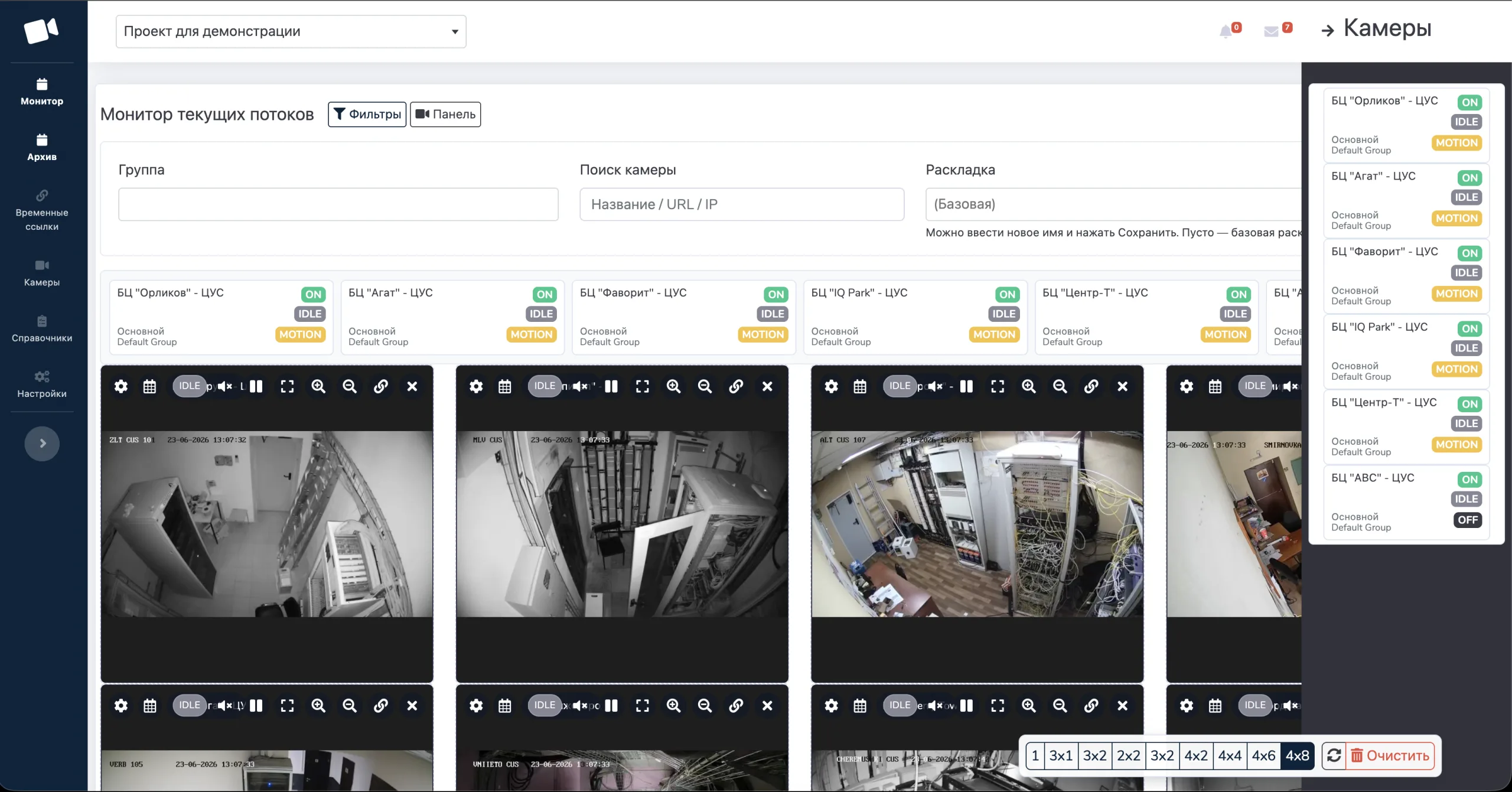Refresh the layout with the sync icon
The height and width of the screenshot is (792, 1512).
1334,755
